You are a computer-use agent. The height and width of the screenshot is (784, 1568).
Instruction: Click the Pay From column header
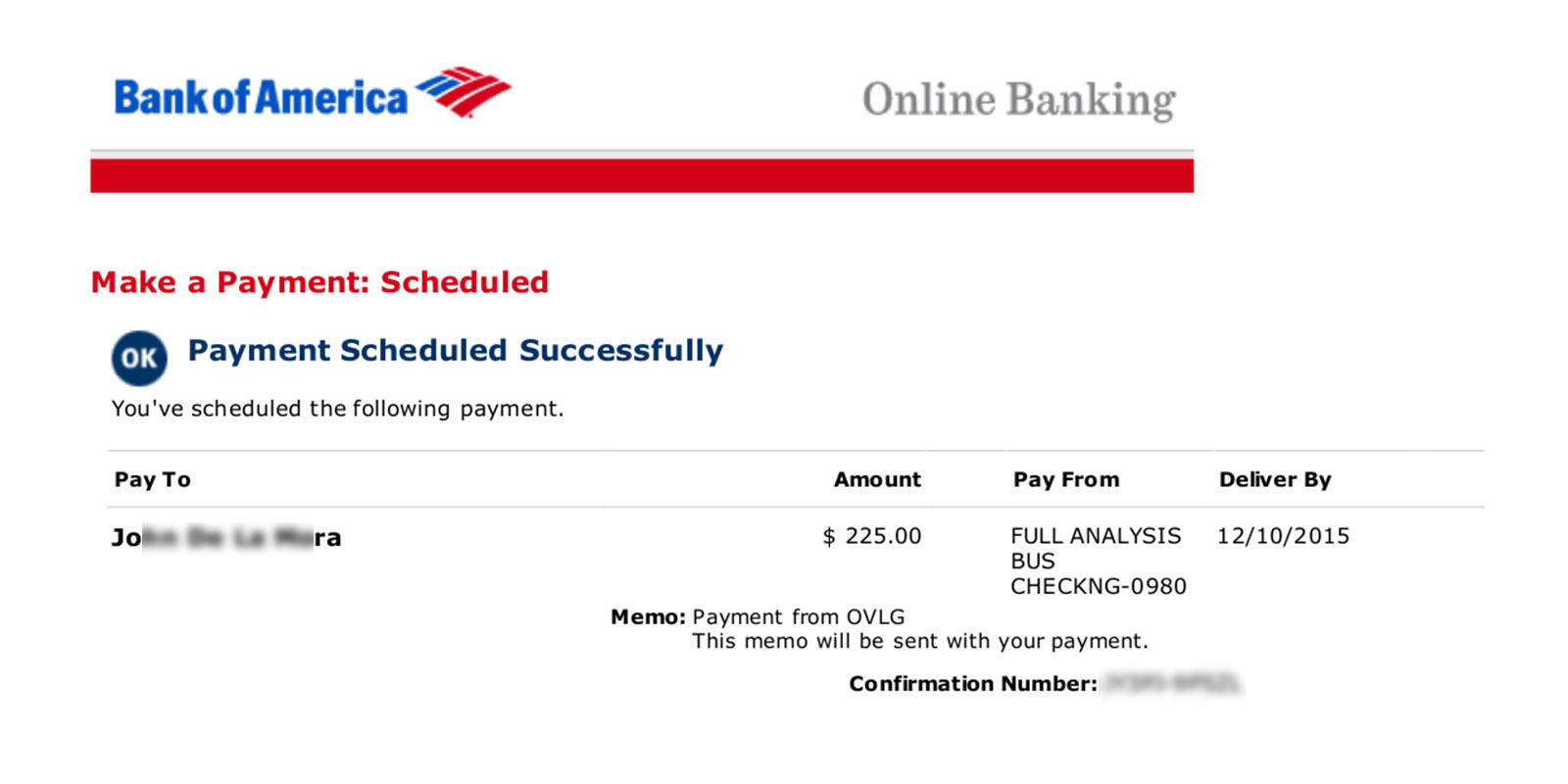click(x=1066, y=479)
